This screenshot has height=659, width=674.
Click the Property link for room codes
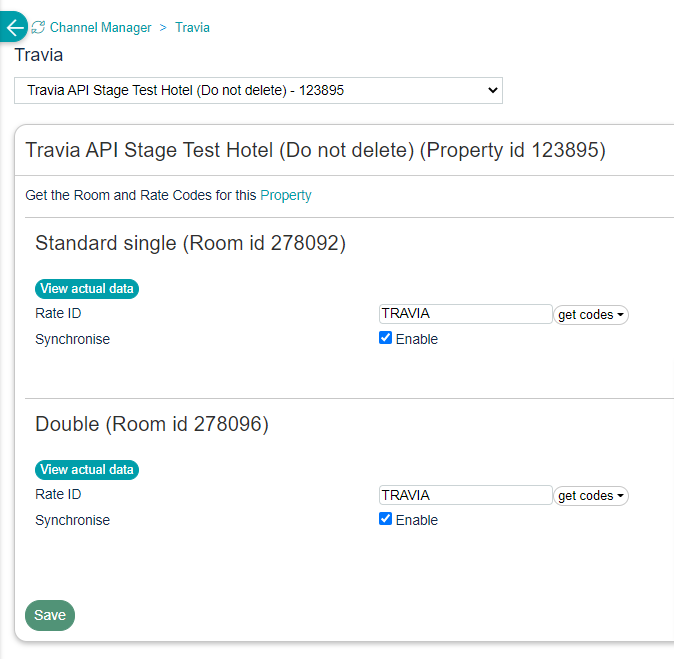click(x=286, y=195)
